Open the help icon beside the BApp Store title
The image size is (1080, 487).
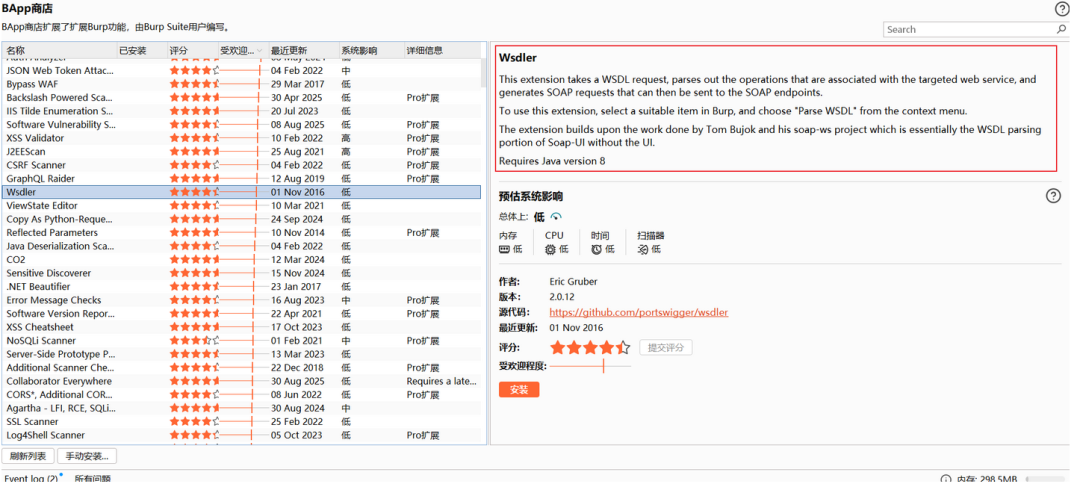point(1061,9)
